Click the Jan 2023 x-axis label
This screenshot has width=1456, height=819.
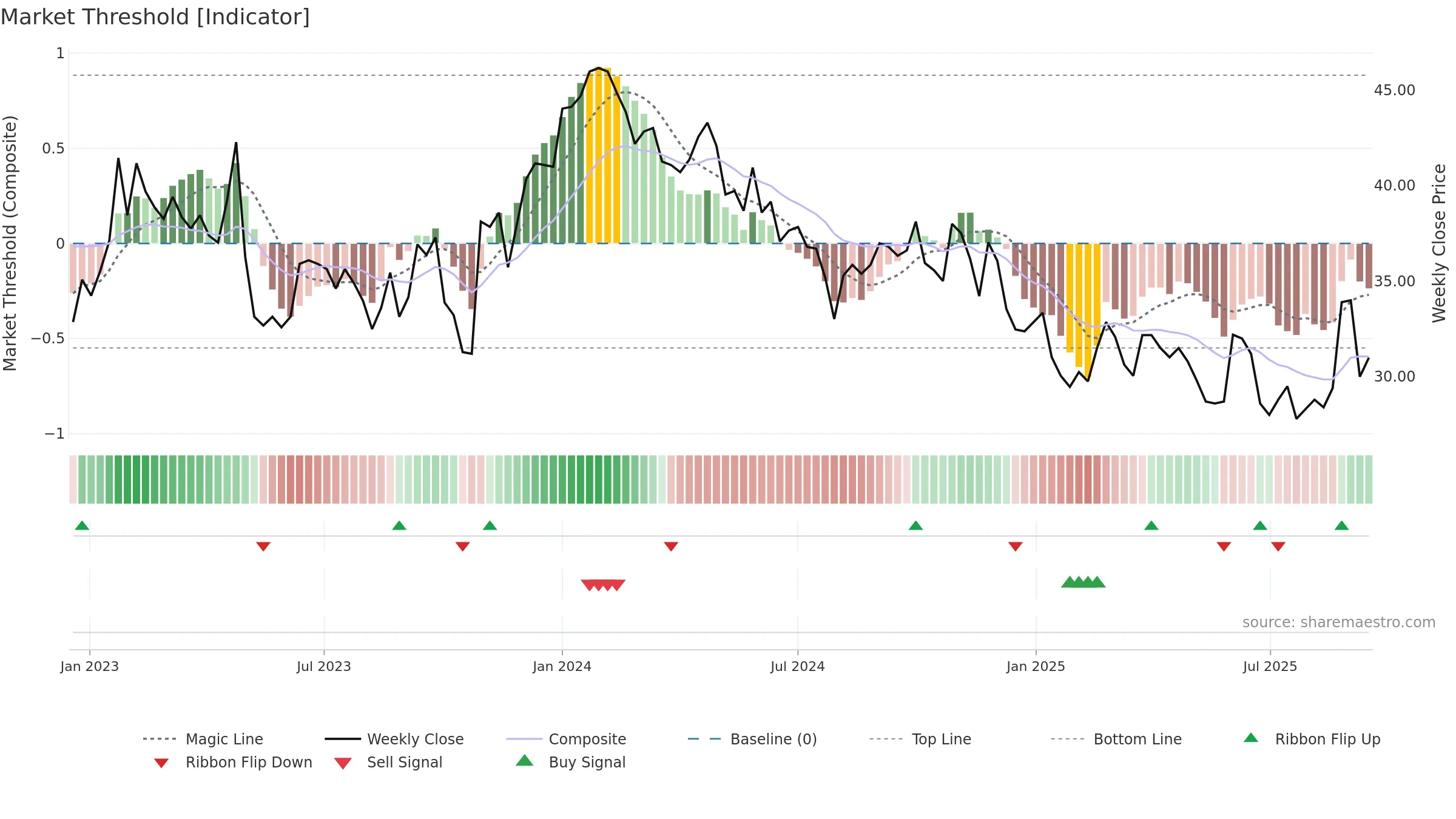(90, 666)
